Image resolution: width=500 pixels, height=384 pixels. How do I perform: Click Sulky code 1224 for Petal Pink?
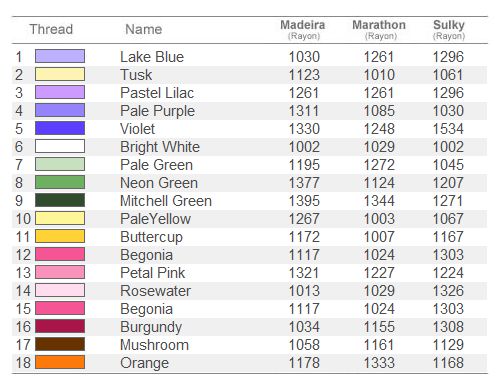(448, 273)
